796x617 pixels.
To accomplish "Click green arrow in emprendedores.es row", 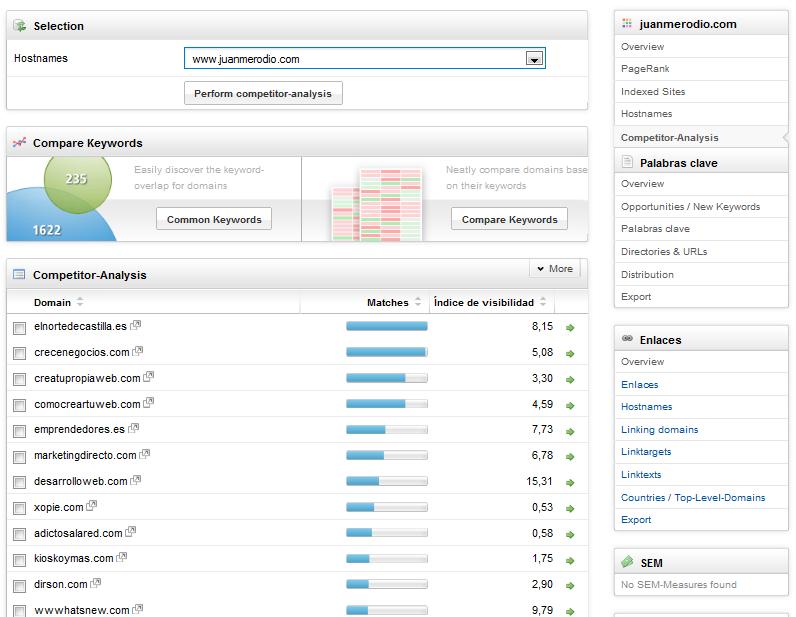I will pos(570,431).
